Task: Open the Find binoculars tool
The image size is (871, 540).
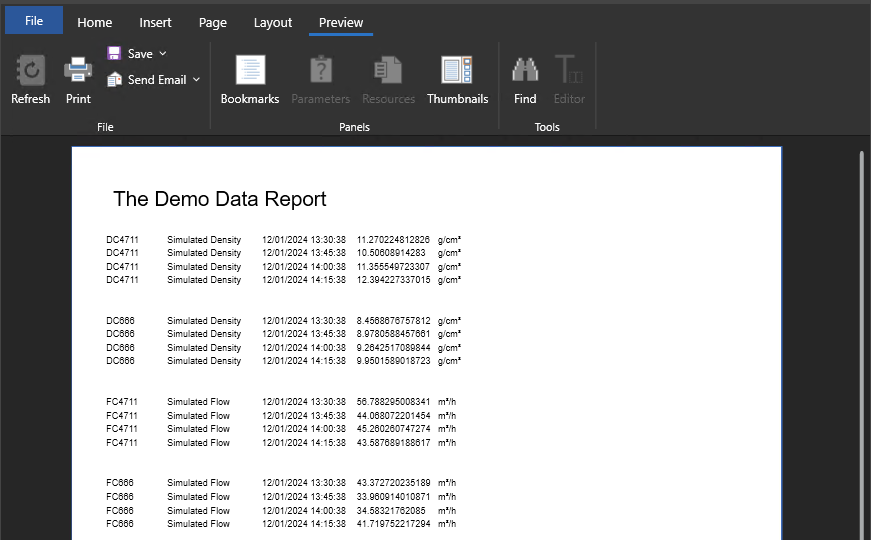Action: point(525,69)
